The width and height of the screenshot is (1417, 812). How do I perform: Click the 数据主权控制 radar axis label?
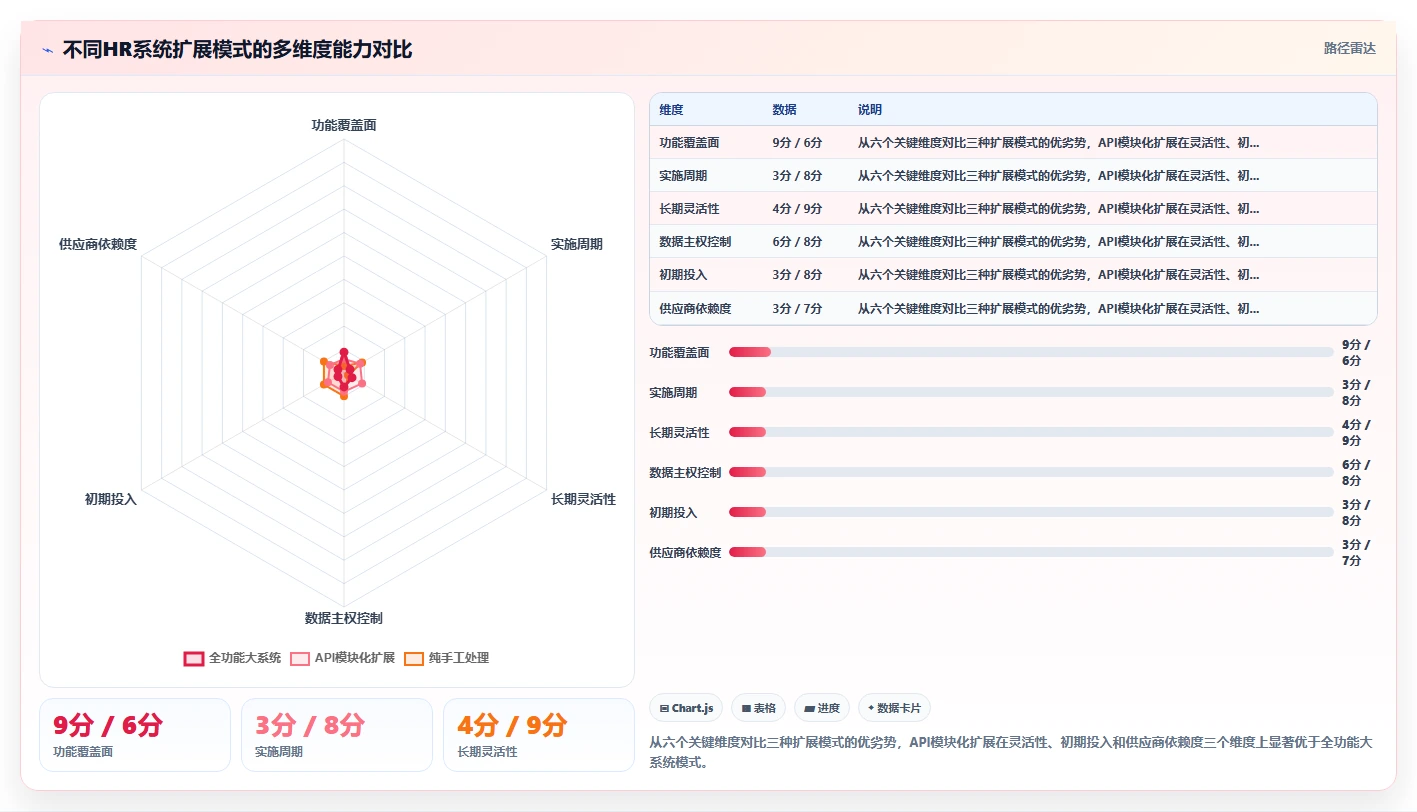(x=344, y=618)
